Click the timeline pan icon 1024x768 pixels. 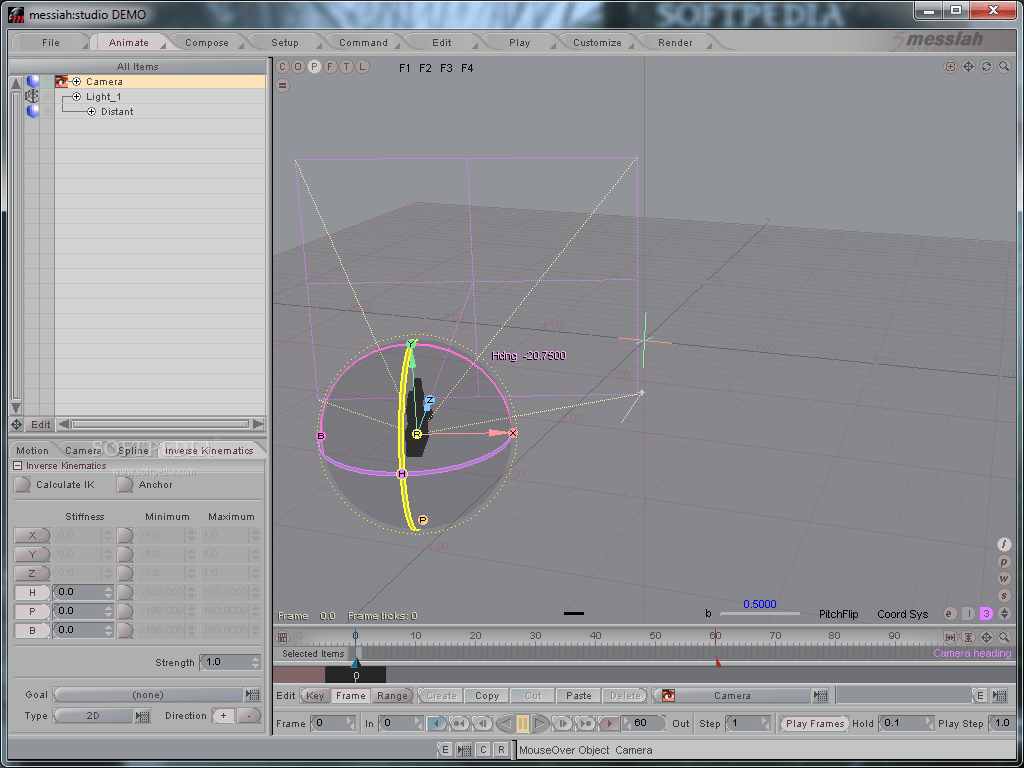[986, 637]
